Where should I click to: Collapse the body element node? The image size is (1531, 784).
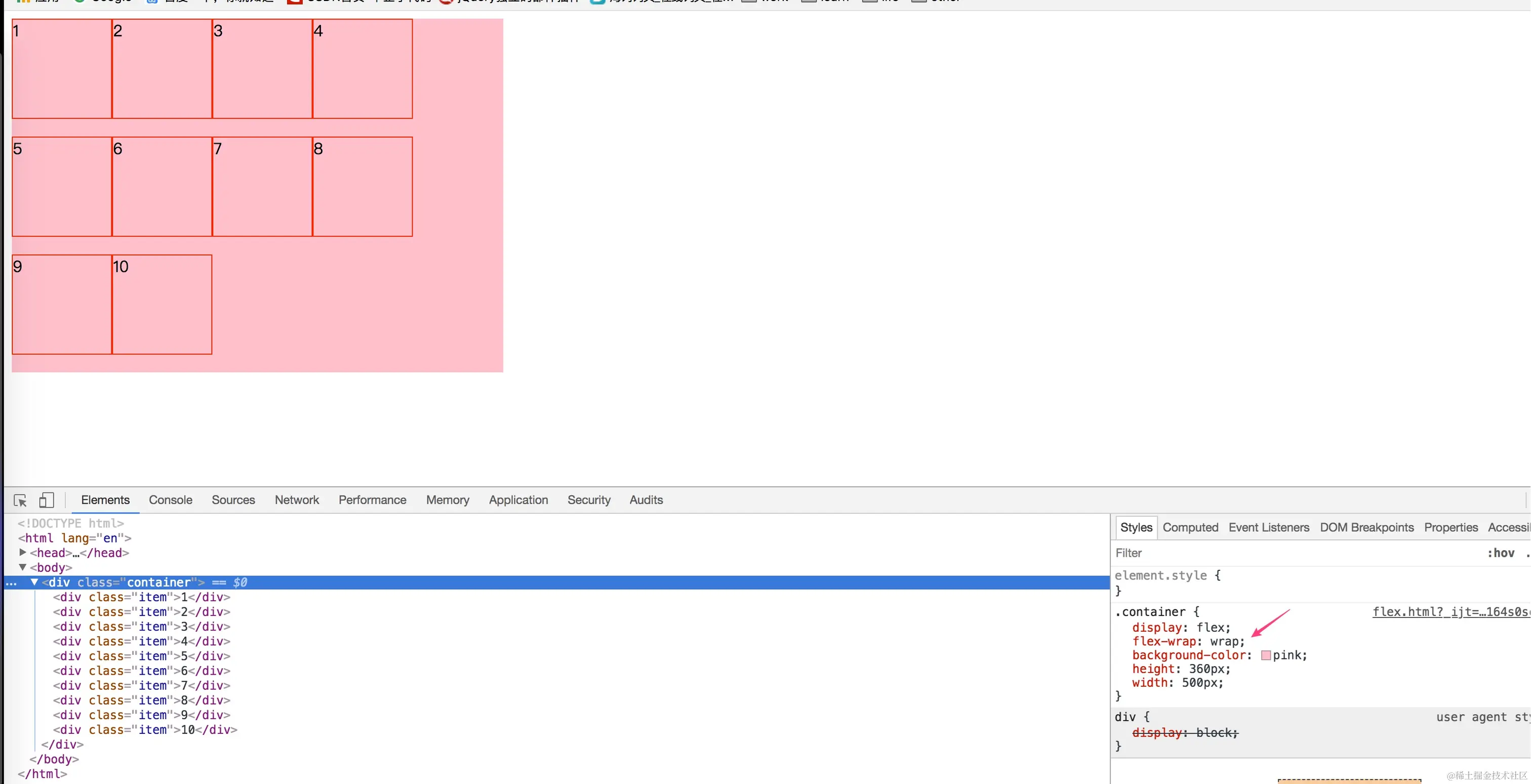(x=23, y=567)
